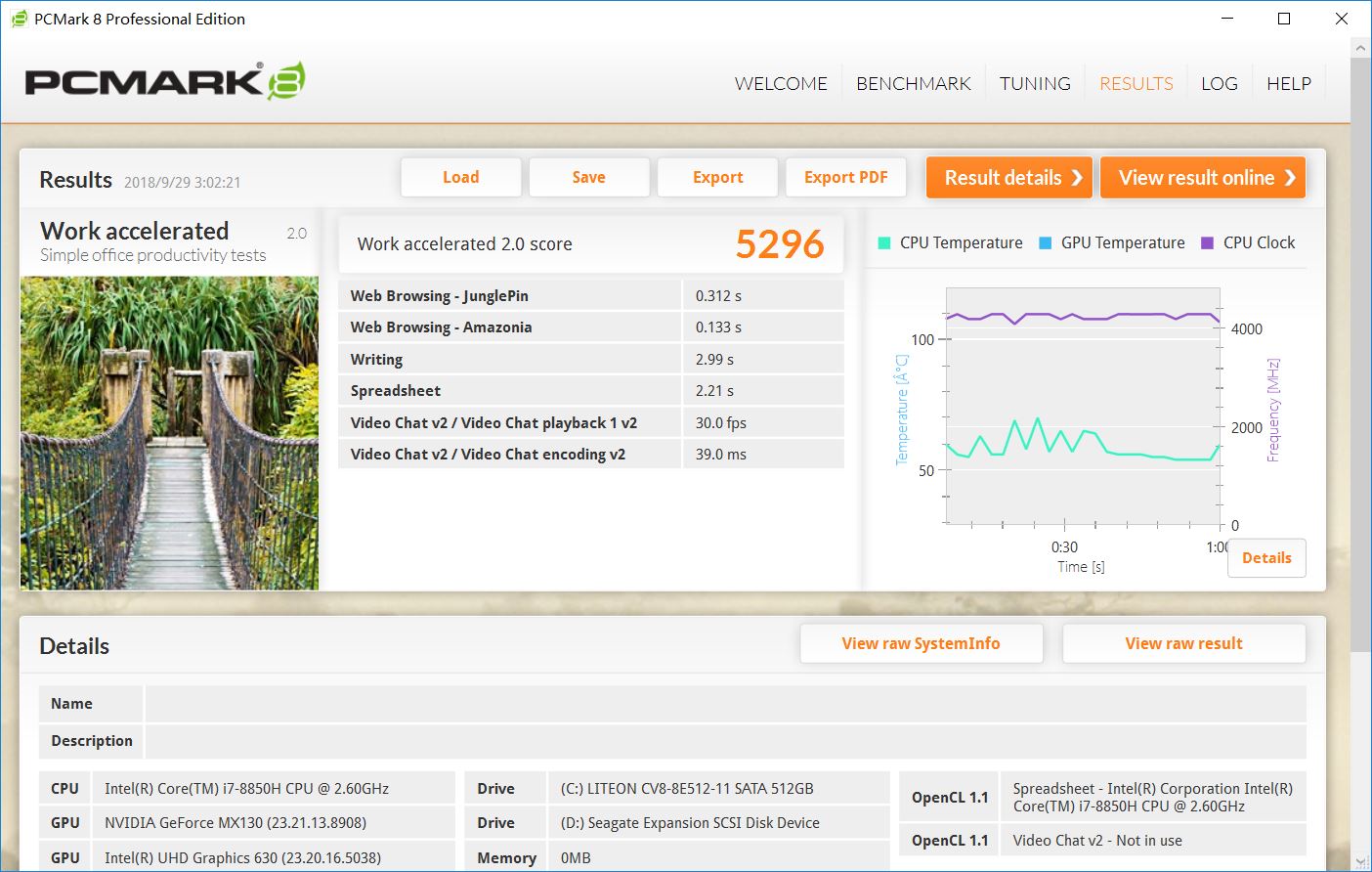Screen dimensions: 1372x872
Task: Click the result timestamp 2018/9/29 3:02:21
Action: pyautogui.click(x=182, y=182)
